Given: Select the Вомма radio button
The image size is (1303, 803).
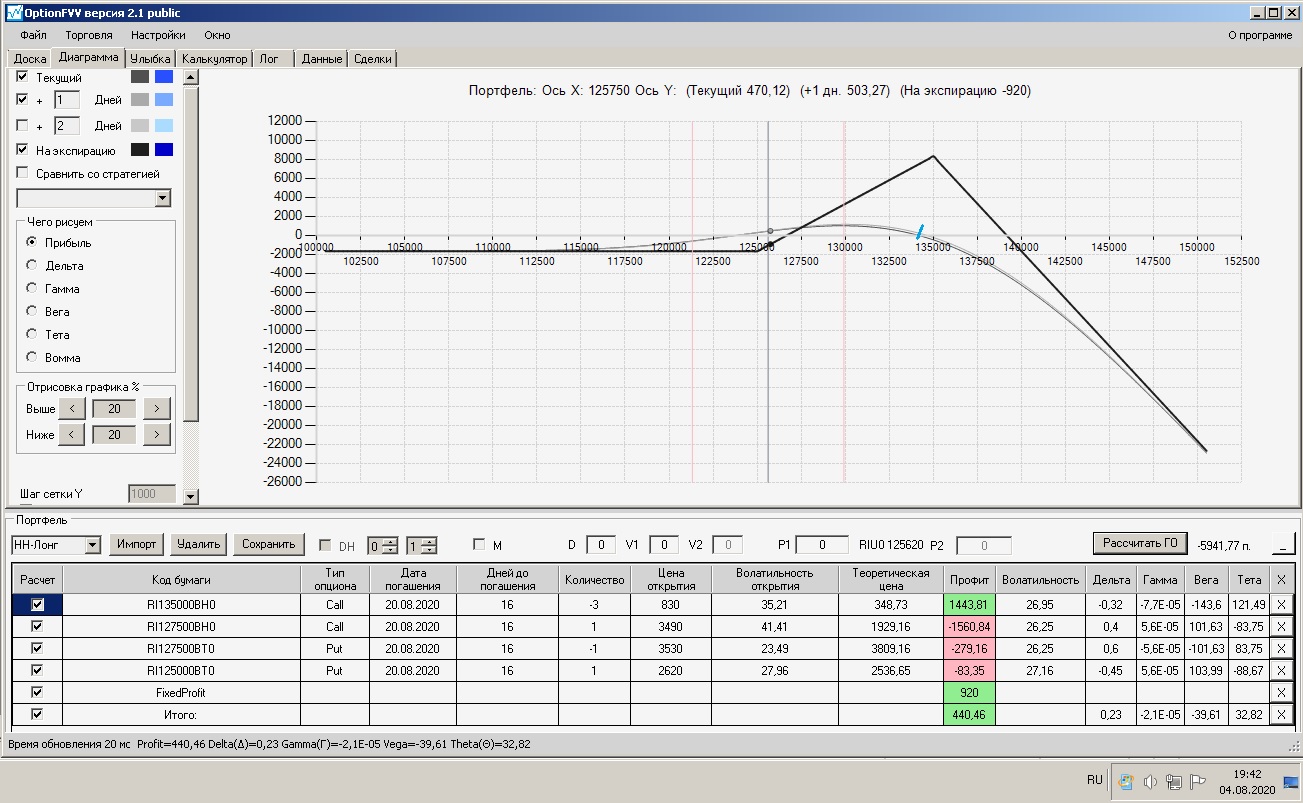Looking at the screenshot, I should (32, 357).
